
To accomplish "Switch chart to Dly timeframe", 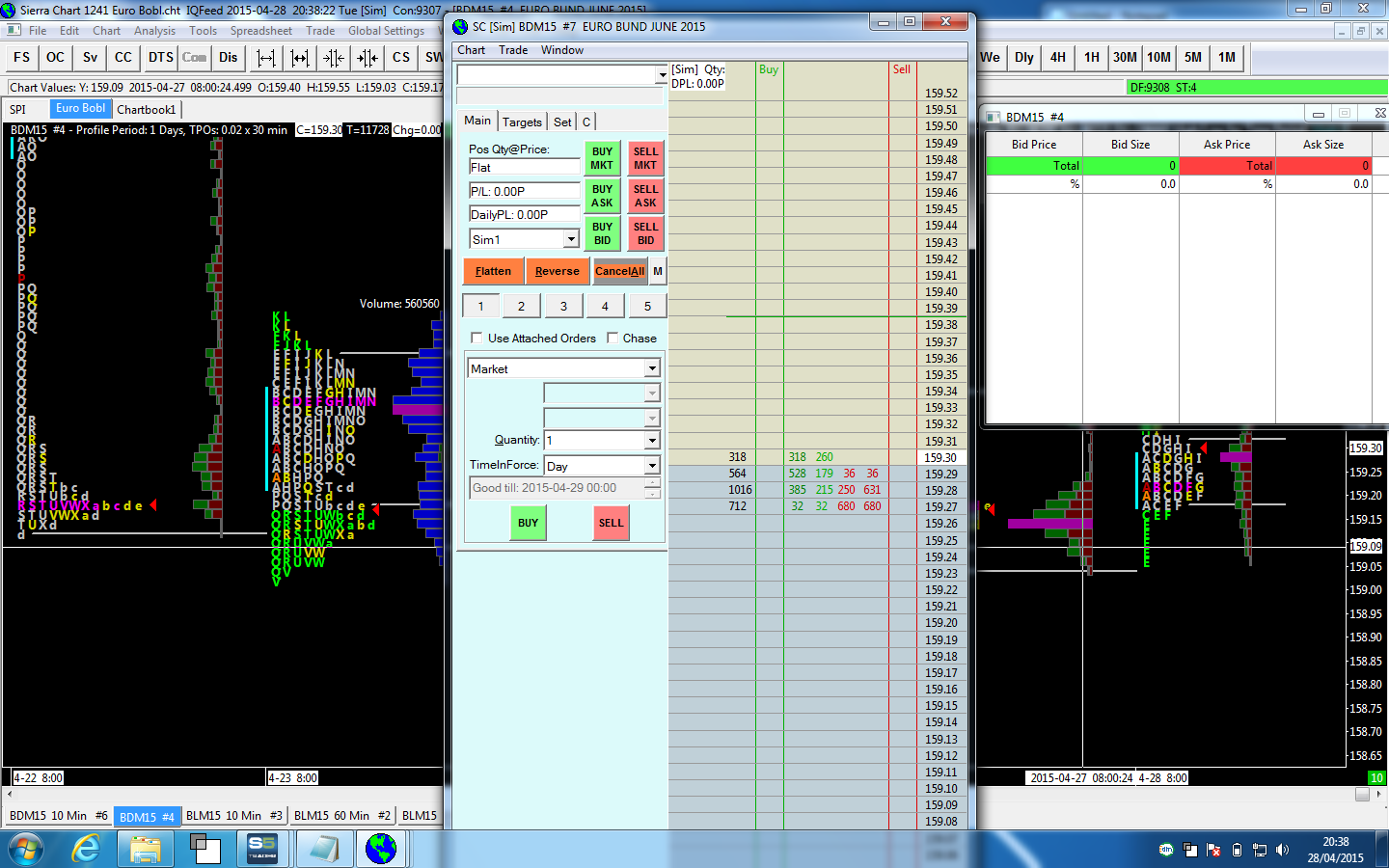I will tap(1024, 58).
